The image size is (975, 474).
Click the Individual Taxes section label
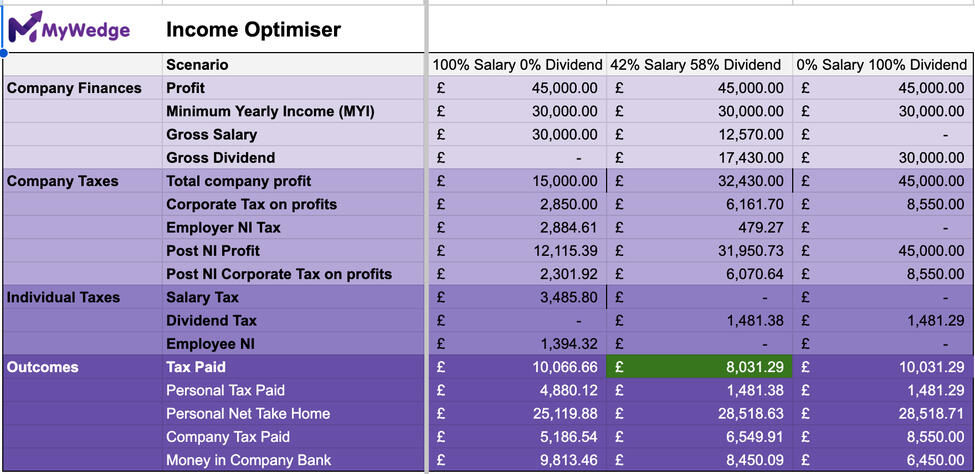click(x=64, y=297)
